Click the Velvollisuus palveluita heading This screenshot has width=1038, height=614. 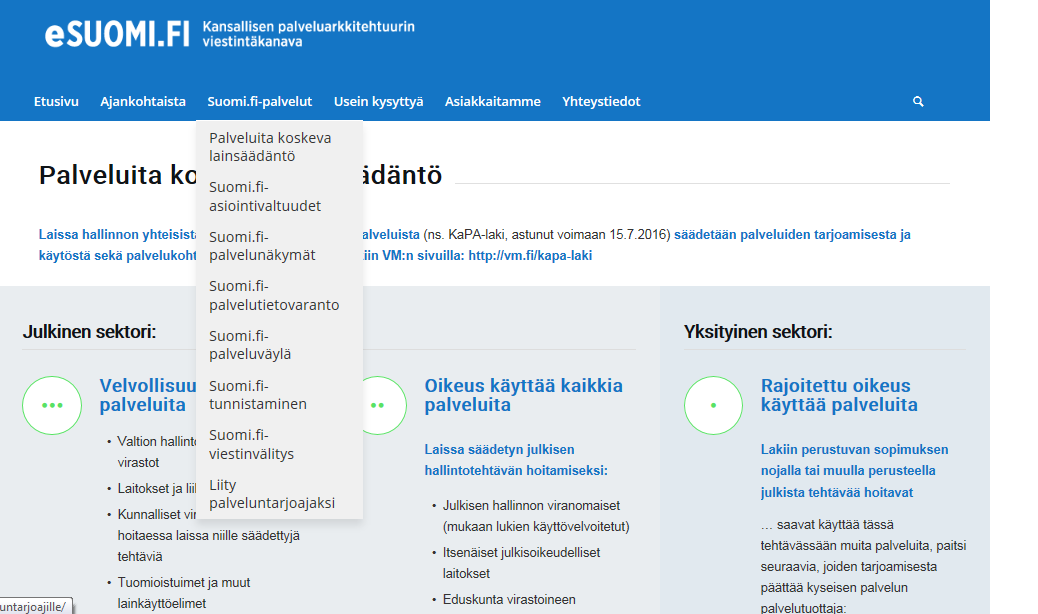[x=148, y=395]
